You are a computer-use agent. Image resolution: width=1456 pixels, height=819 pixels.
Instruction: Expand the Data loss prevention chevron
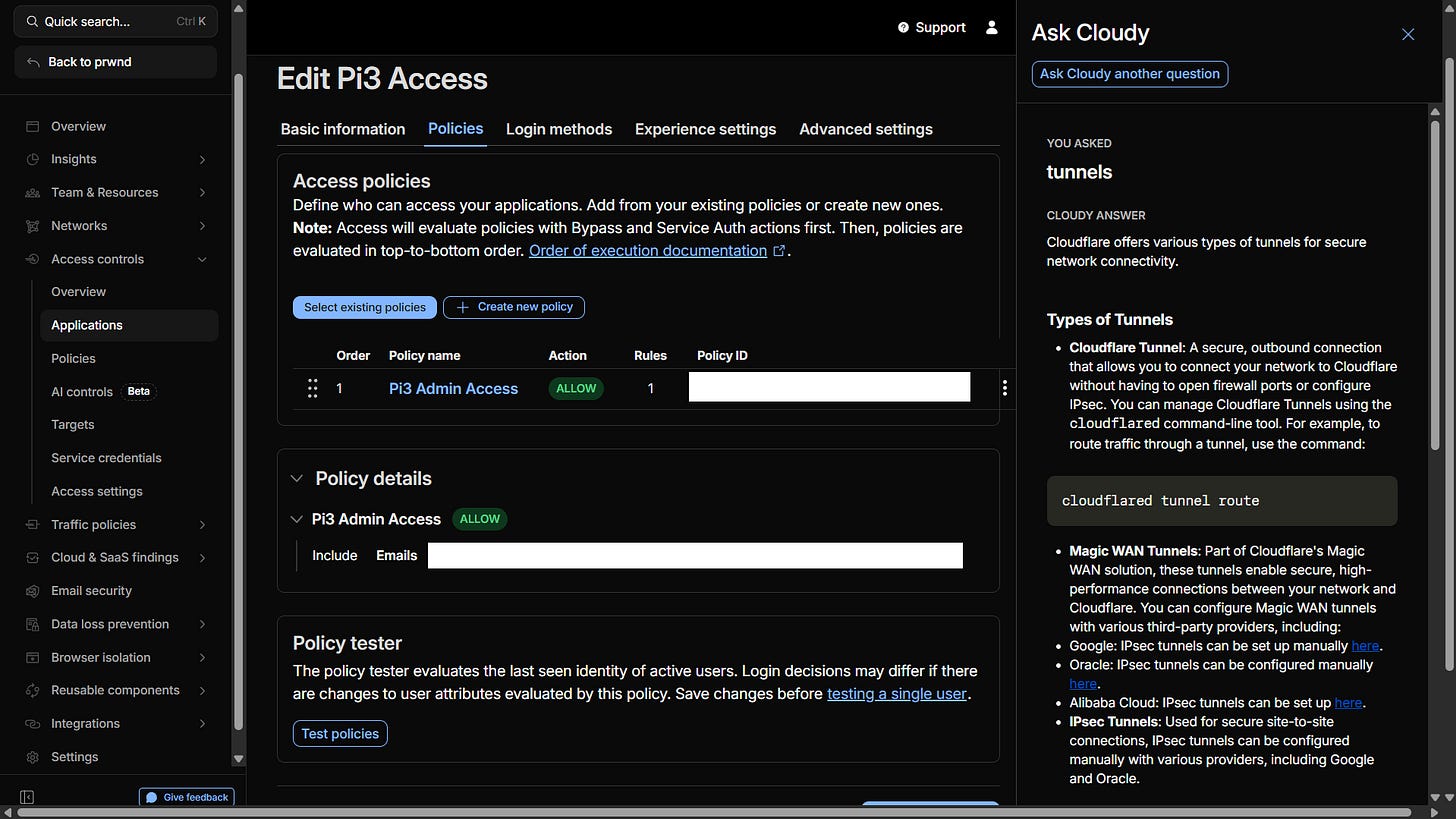tap(202, 624)
